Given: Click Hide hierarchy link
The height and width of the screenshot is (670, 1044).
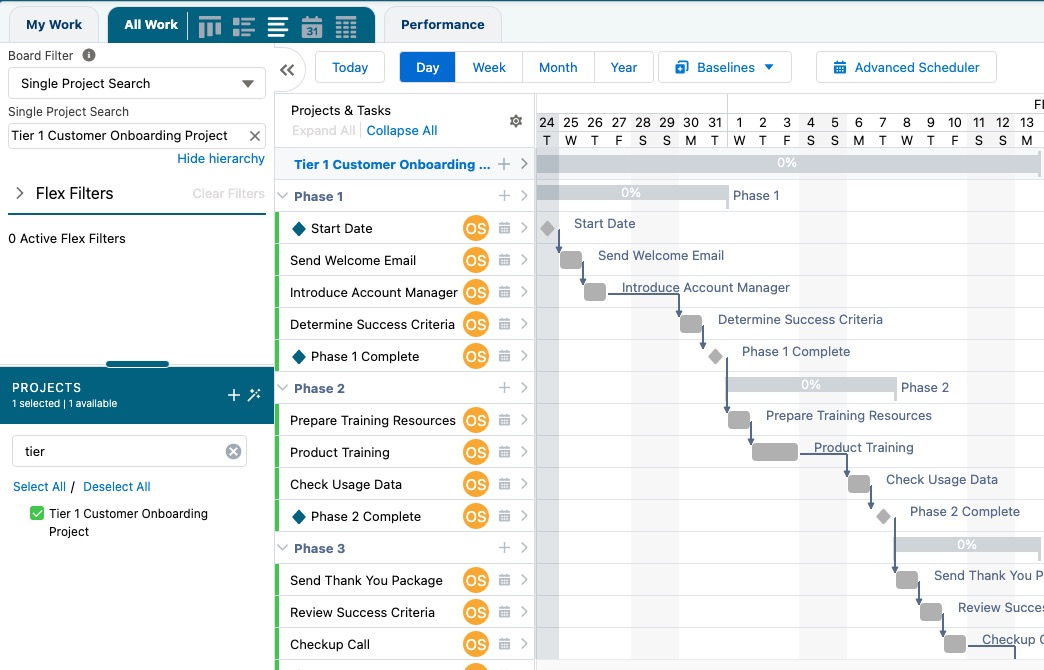Looking at the screenshot, I should coord(220,159).
